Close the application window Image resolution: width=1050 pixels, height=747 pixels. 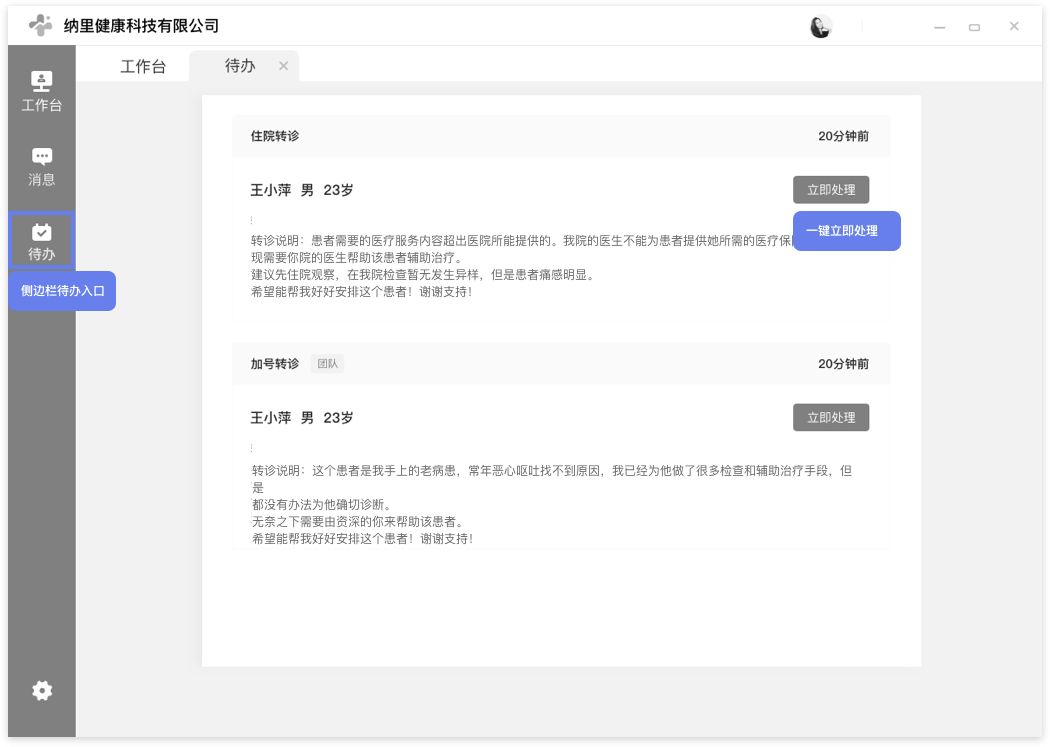1014,26
